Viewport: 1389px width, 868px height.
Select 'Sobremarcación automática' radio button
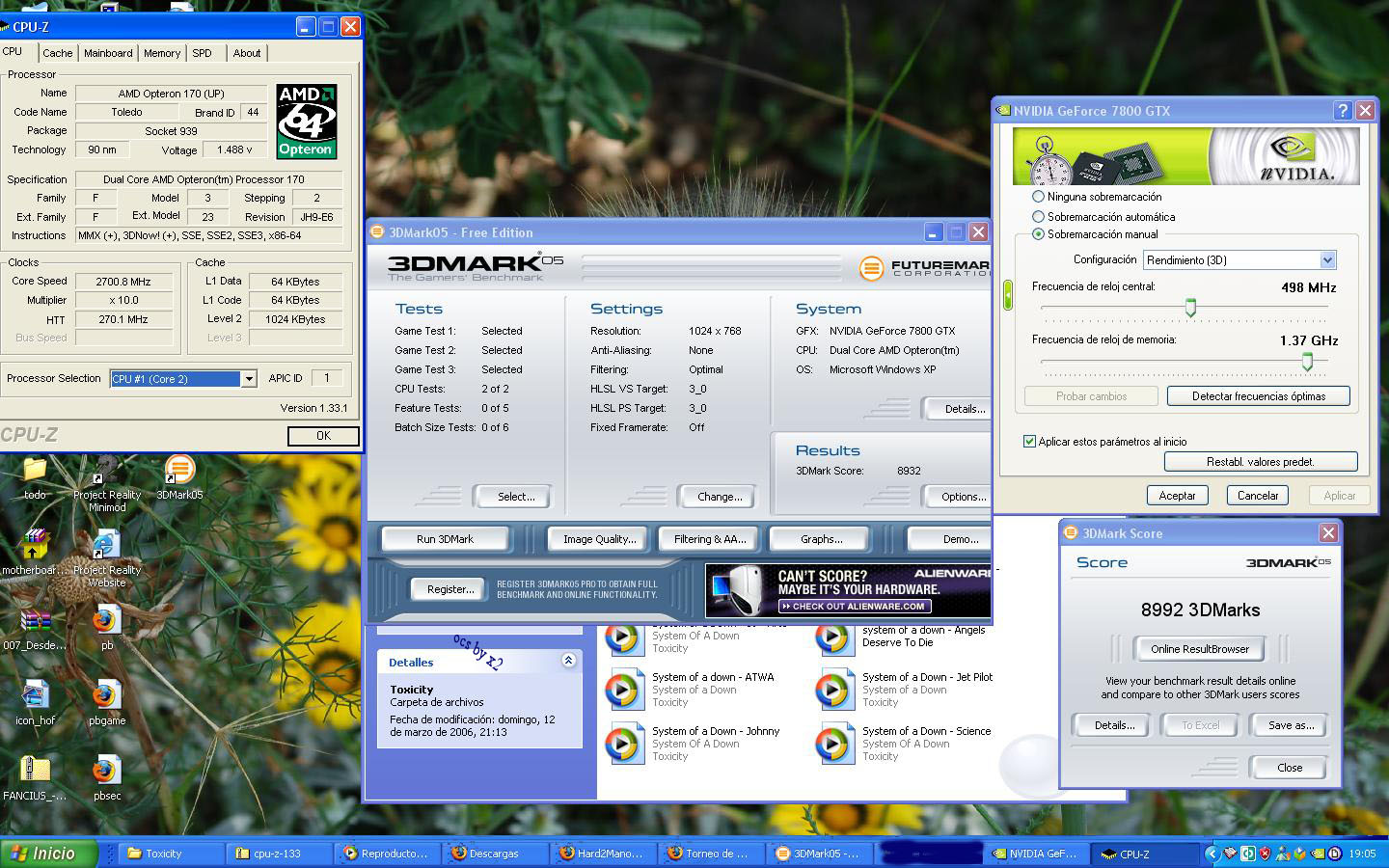click(x=1039, y=217)
